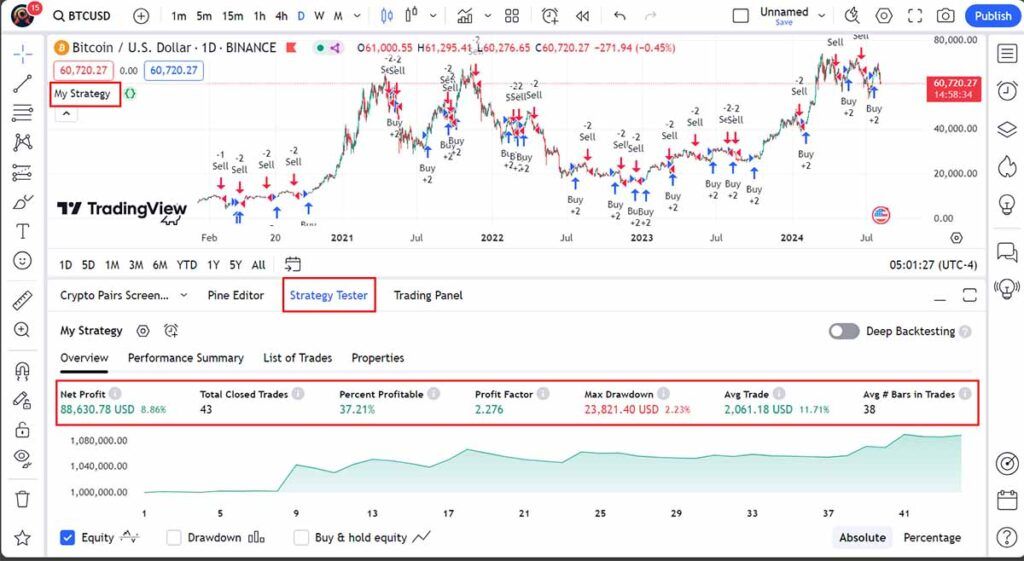Check the Buy & hold equity checkbox
The image size is (1024, 561).
[x=301, y=537]
